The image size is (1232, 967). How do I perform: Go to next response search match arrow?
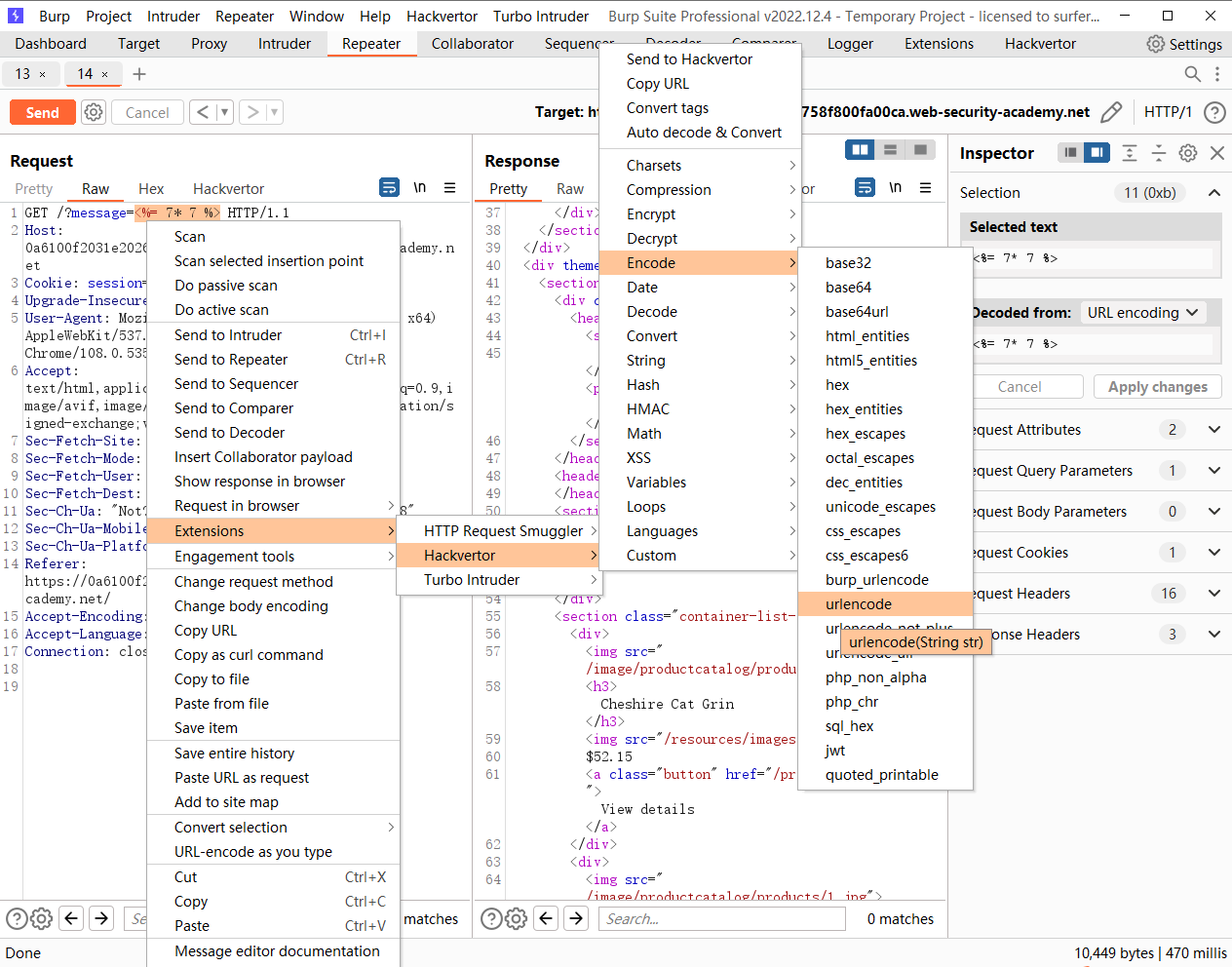coord(577,918)
